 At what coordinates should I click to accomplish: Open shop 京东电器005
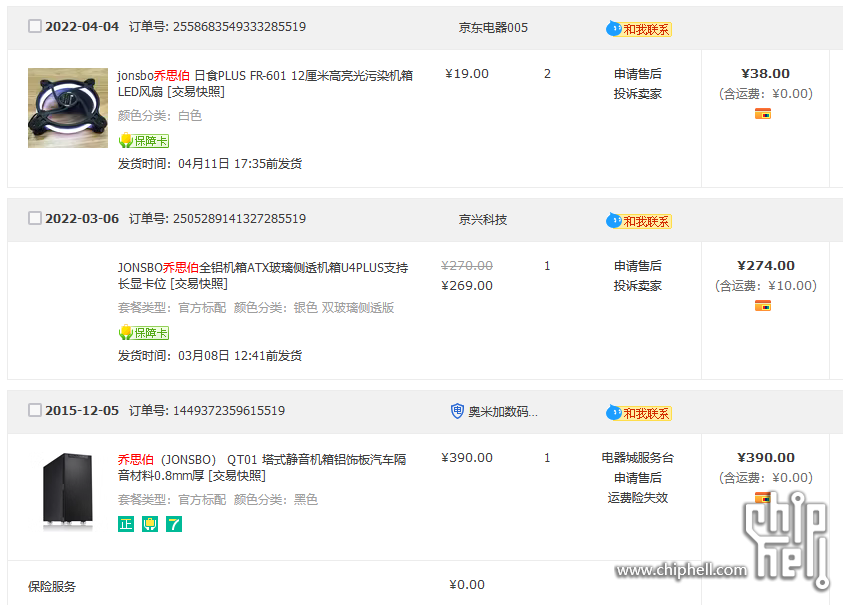(x=493, y=27)
